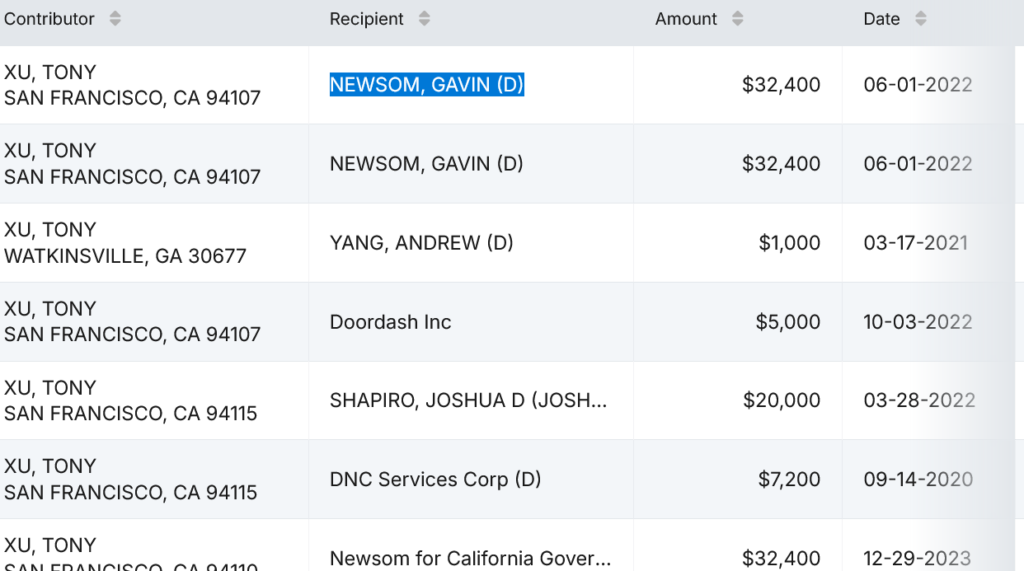
Task: Sort table by Date column header
Action: tap(882, 19)
